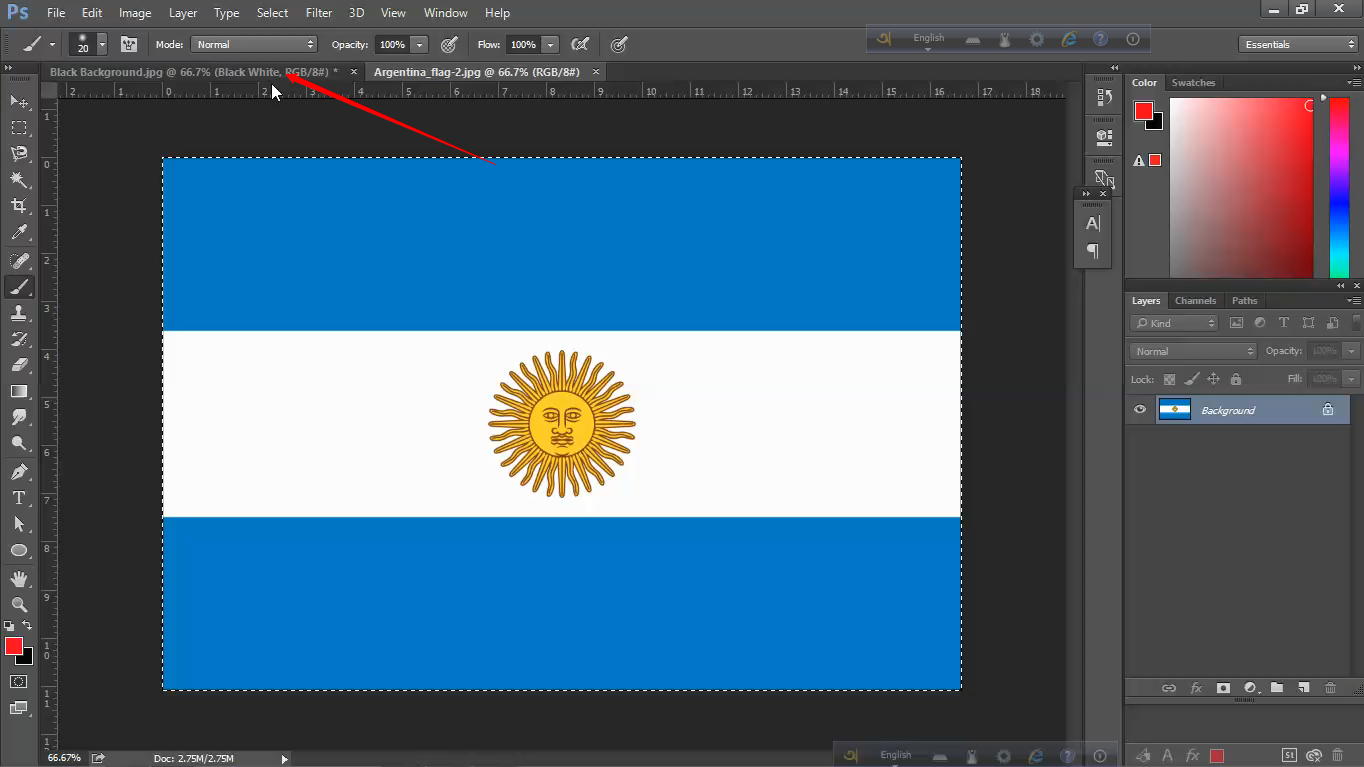The image size is (1364, 767).
Task: Open the History panel icon
Action: 1104,98
